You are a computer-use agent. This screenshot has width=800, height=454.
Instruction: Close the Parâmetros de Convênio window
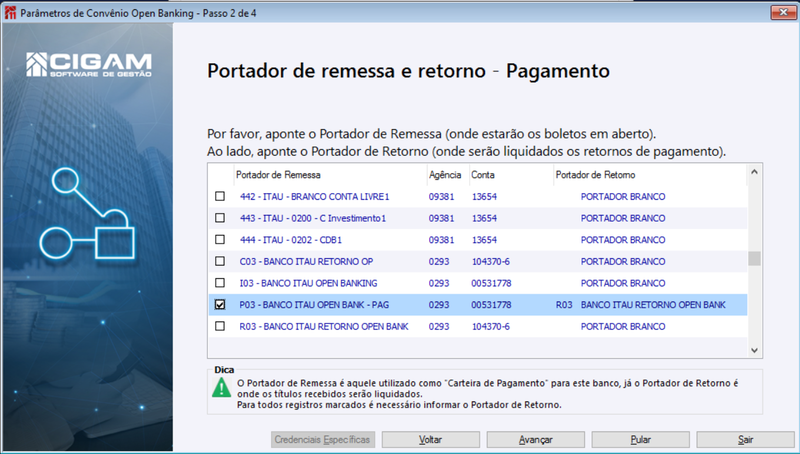click(783, 12)
